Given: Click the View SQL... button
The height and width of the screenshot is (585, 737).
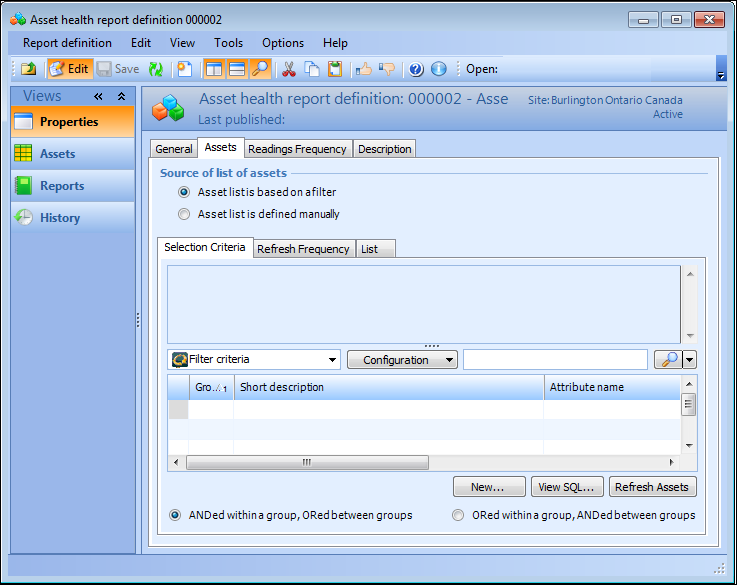Looking at the screenshot, I should tap(567, 487).
